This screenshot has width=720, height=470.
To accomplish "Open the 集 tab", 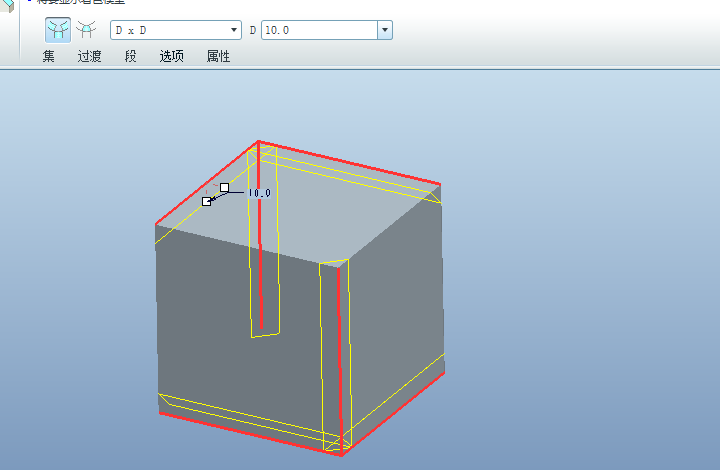I will pyautogui.click(x=49, y=56).
